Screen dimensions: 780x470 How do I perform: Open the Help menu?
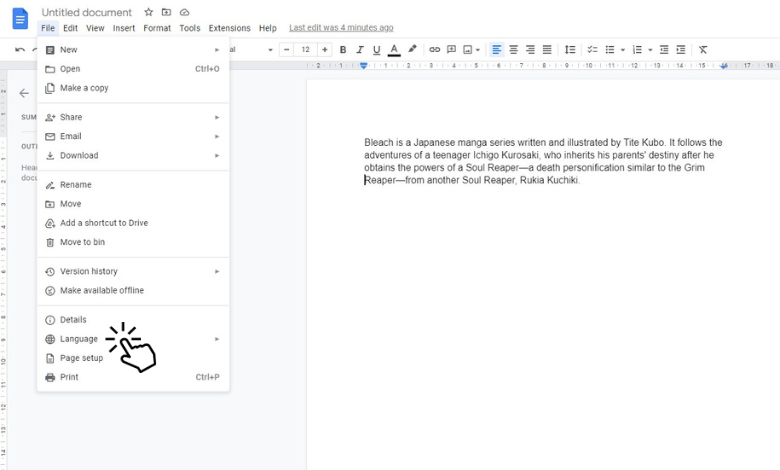(x=267, y=28)
